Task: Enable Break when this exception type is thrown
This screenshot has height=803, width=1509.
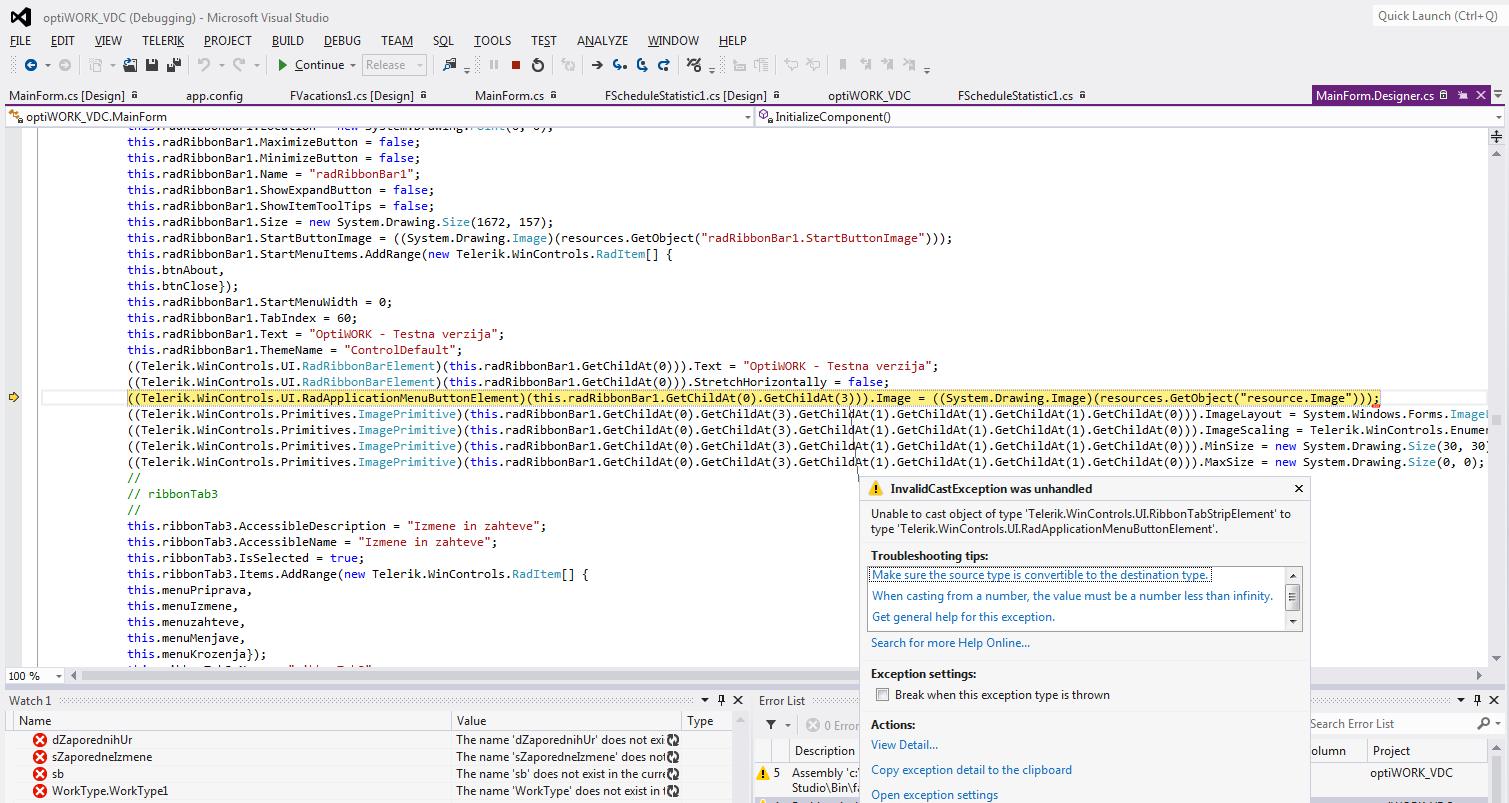Action: (882, 695)
